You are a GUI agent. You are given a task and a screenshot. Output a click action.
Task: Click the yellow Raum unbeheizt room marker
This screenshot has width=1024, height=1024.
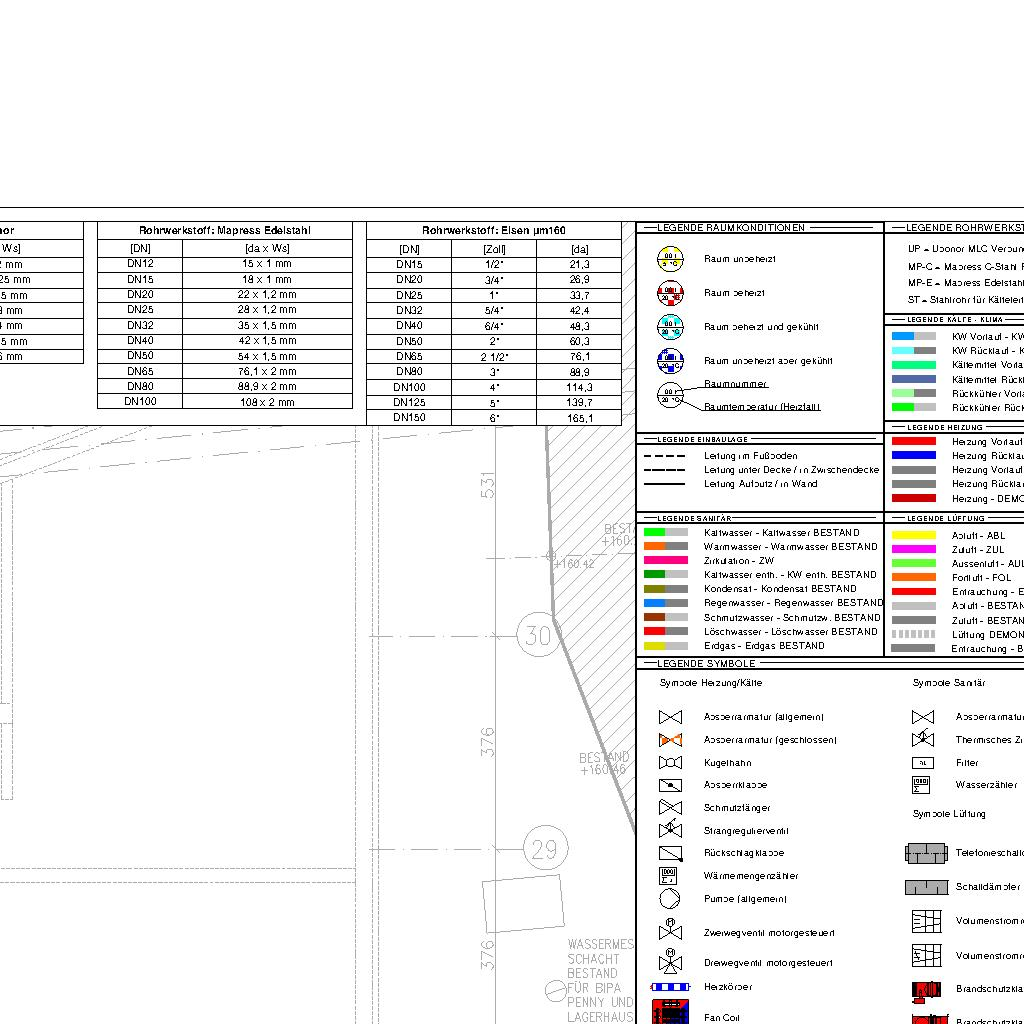(670, 260)
